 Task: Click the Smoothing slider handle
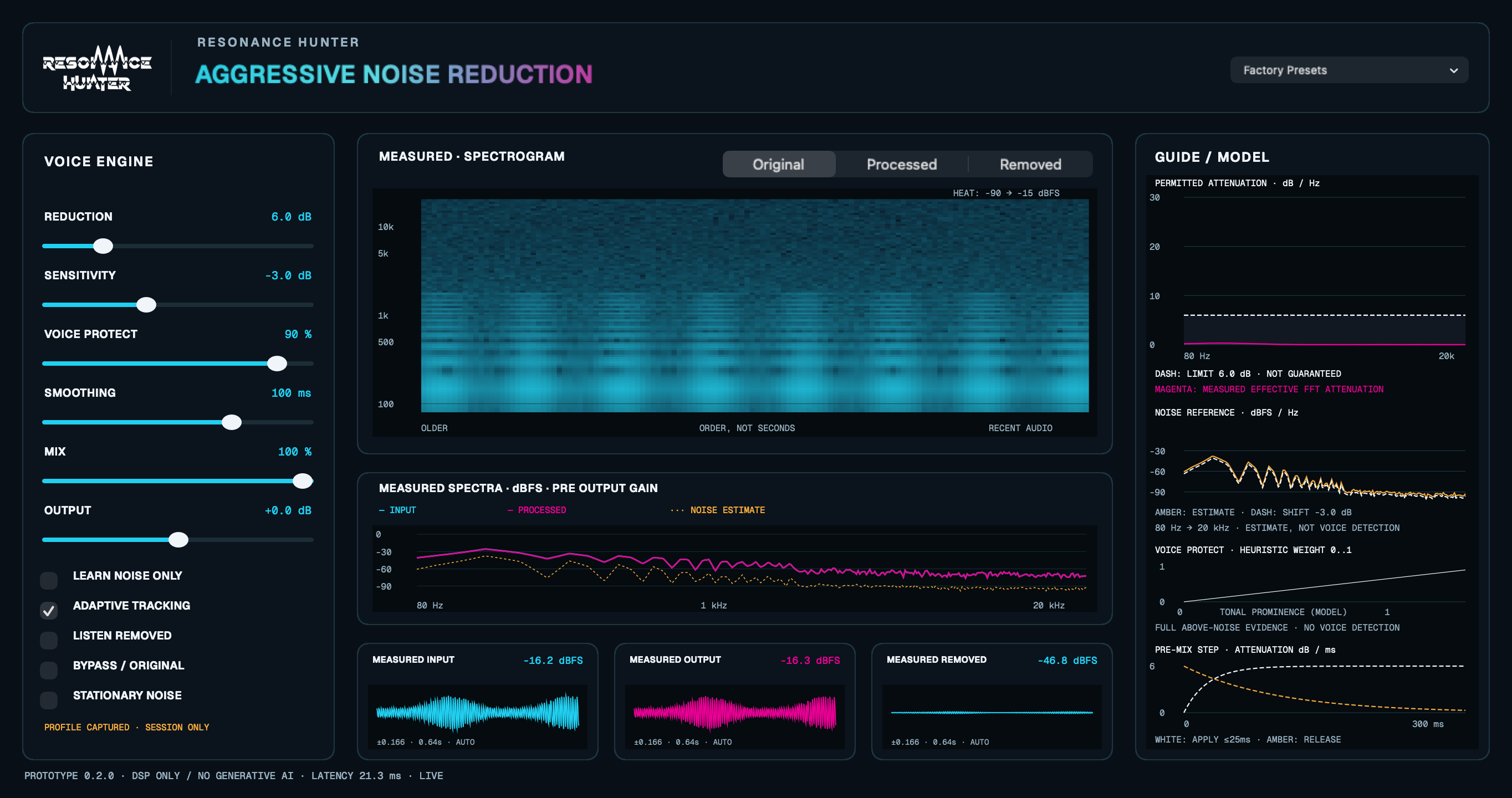tap(232, 422)
